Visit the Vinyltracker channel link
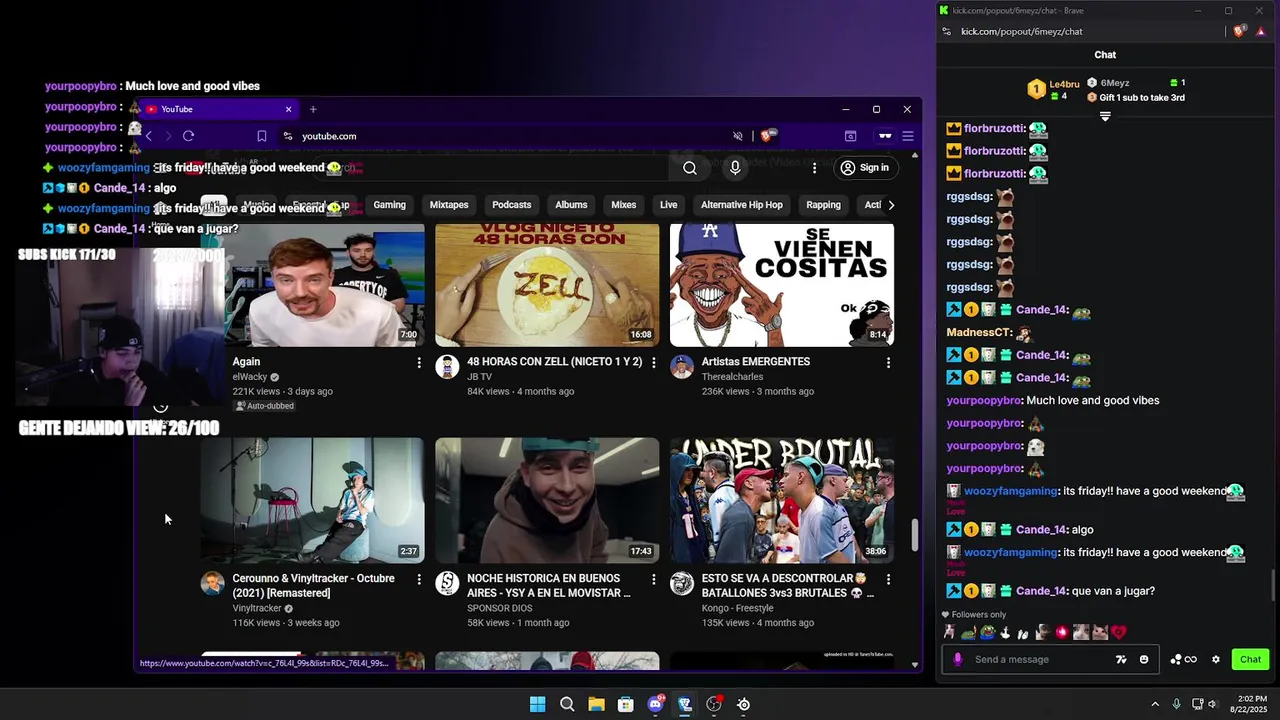1280x720 pixels. tap(257, 608)
